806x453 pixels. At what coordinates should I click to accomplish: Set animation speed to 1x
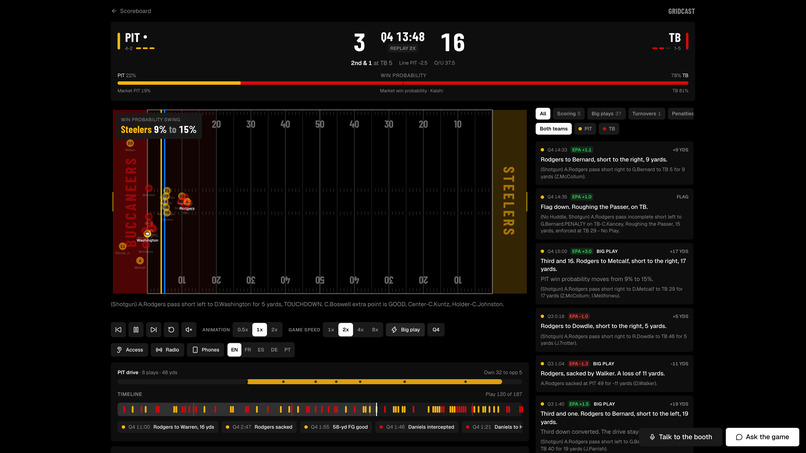(260, 330)
